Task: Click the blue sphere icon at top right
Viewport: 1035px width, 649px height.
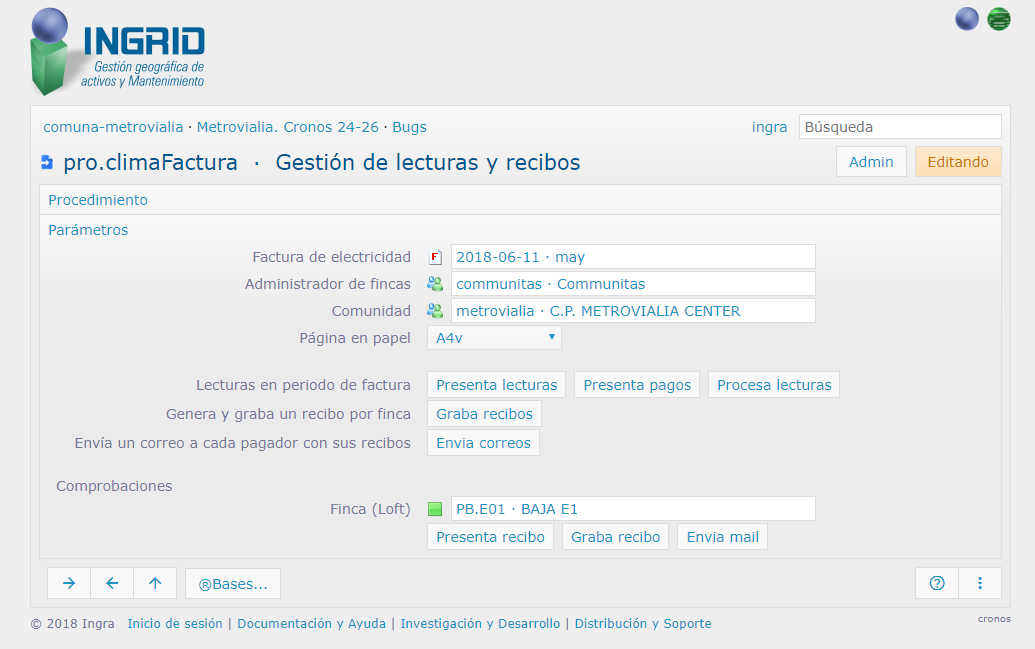Action: click(967, 19)
